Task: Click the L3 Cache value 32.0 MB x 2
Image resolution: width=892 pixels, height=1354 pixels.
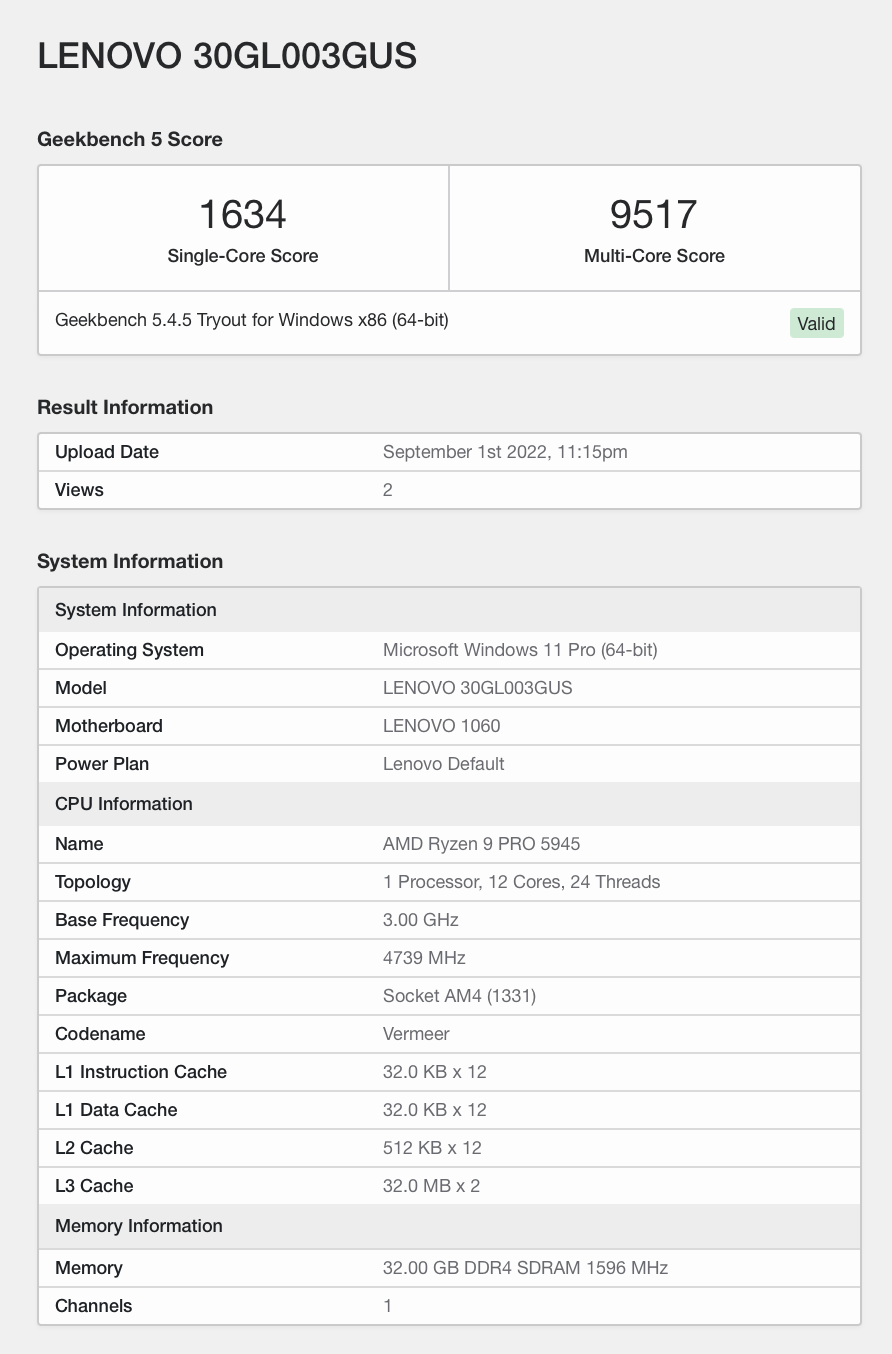Action: tap(431, 1186)
